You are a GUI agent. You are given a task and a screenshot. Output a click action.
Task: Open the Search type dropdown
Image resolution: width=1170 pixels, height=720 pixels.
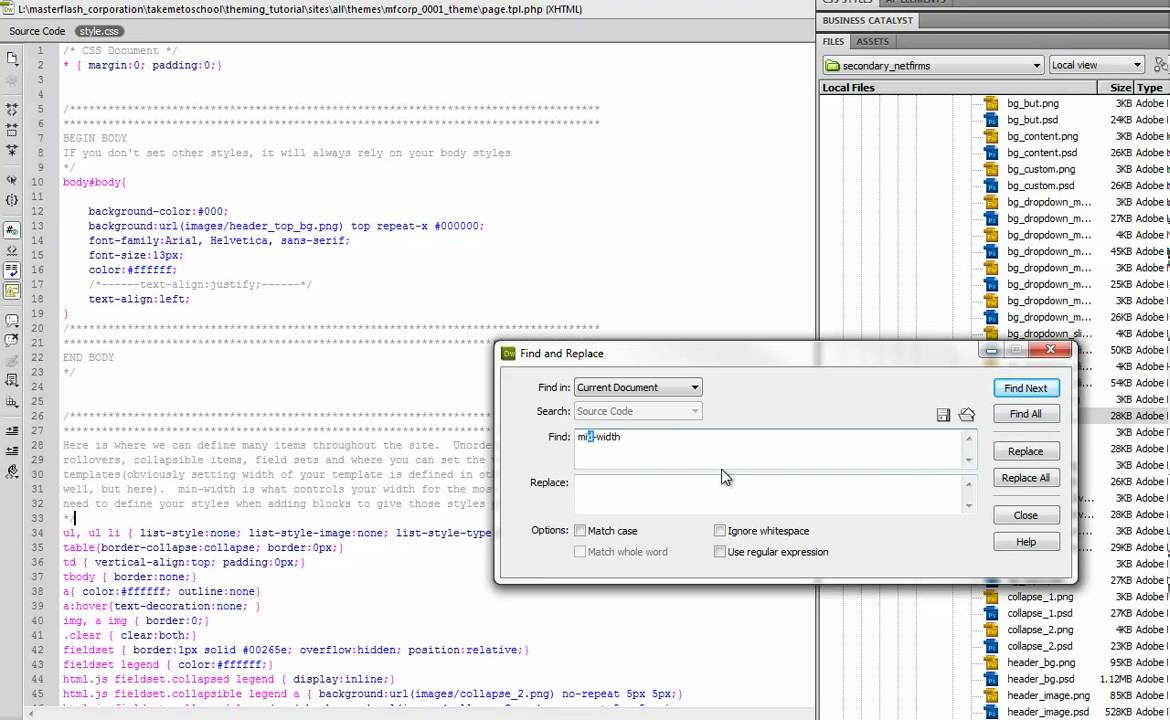pyautogui.click(x=638, y=411)
